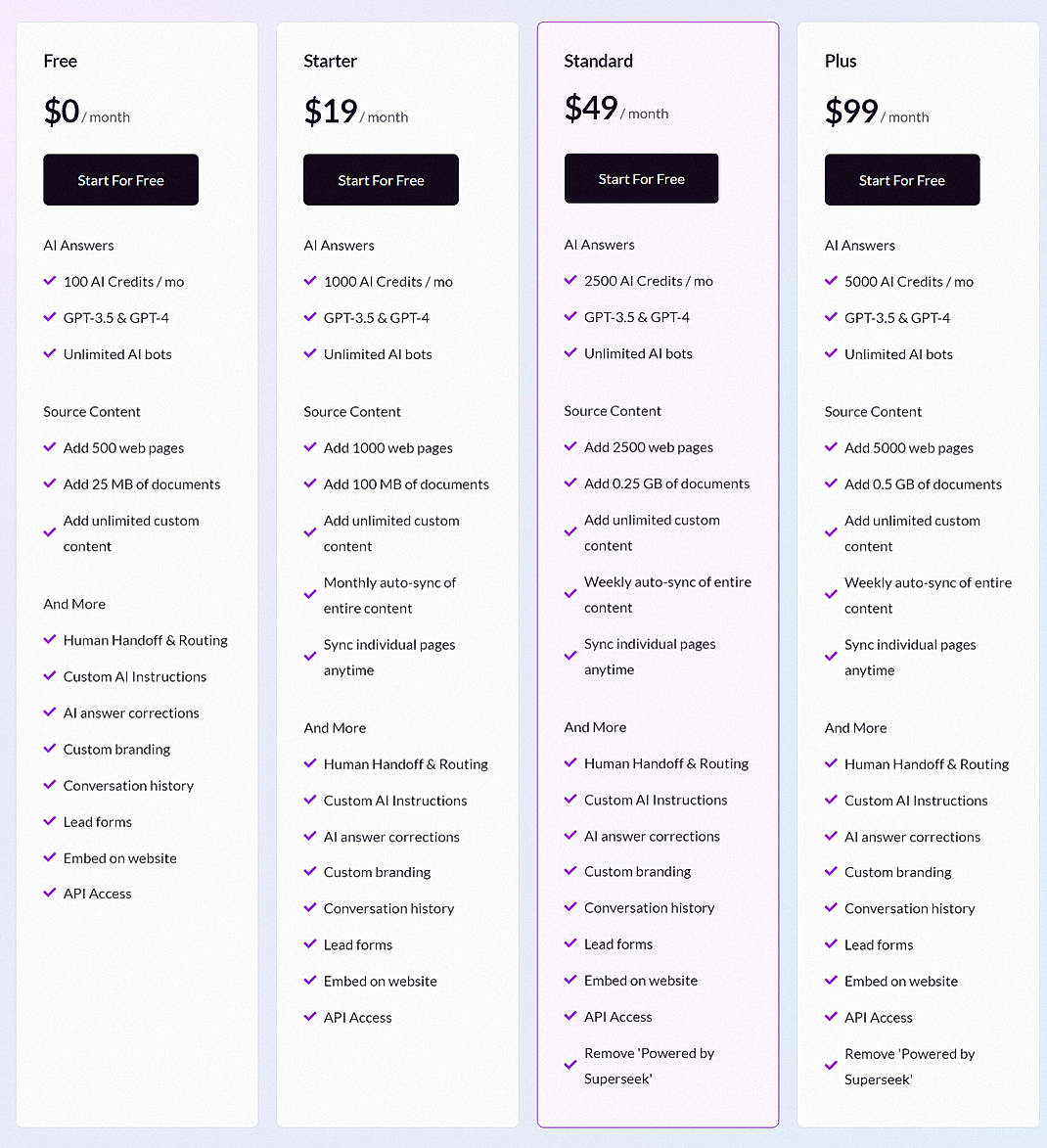
Task: Click the checkmark next to "Weekly auto-sync of entire content" in Plus
Action: click(x=831, y=595)
